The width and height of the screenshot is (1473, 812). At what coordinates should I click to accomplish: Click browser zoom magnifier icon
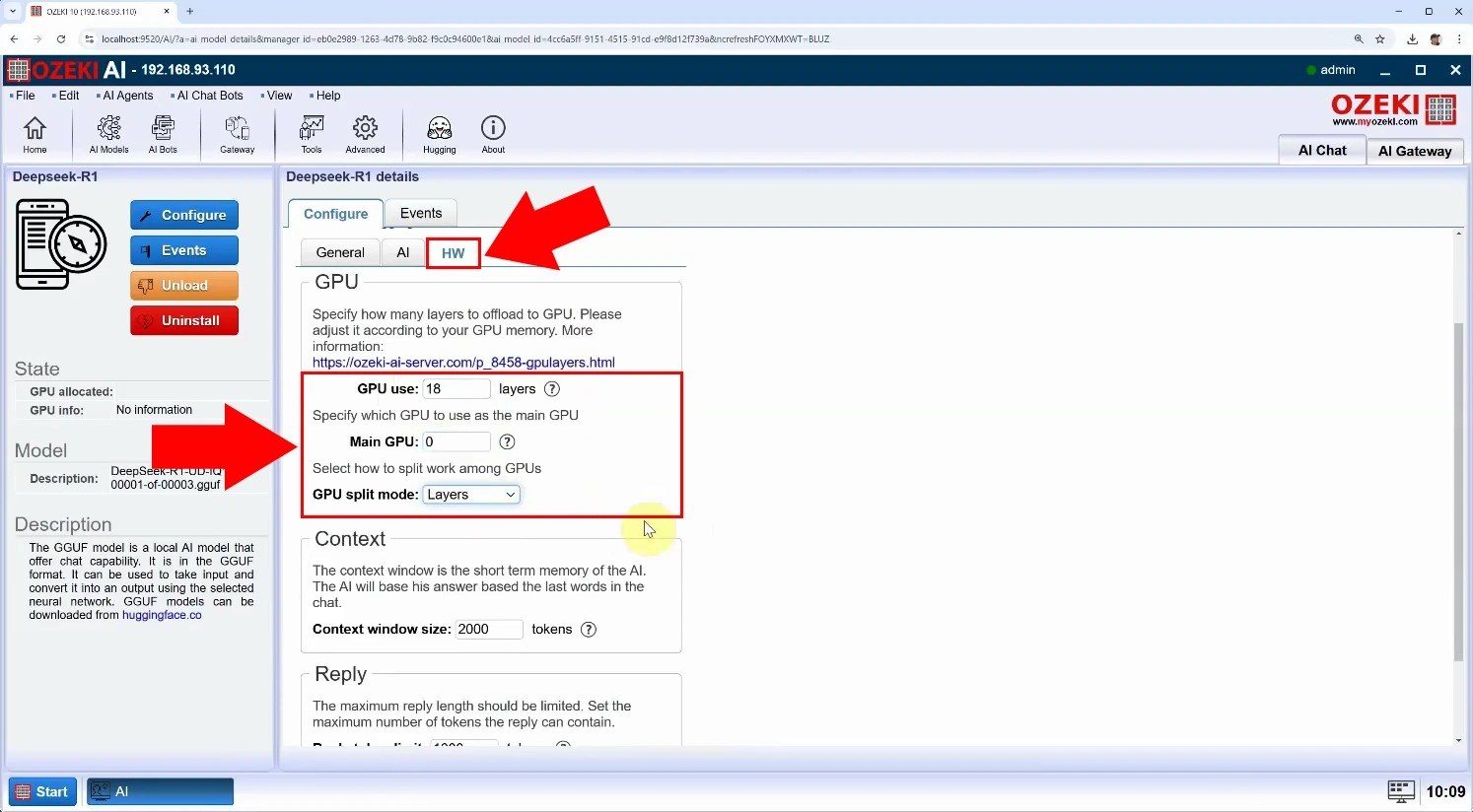coord(1359,39)
